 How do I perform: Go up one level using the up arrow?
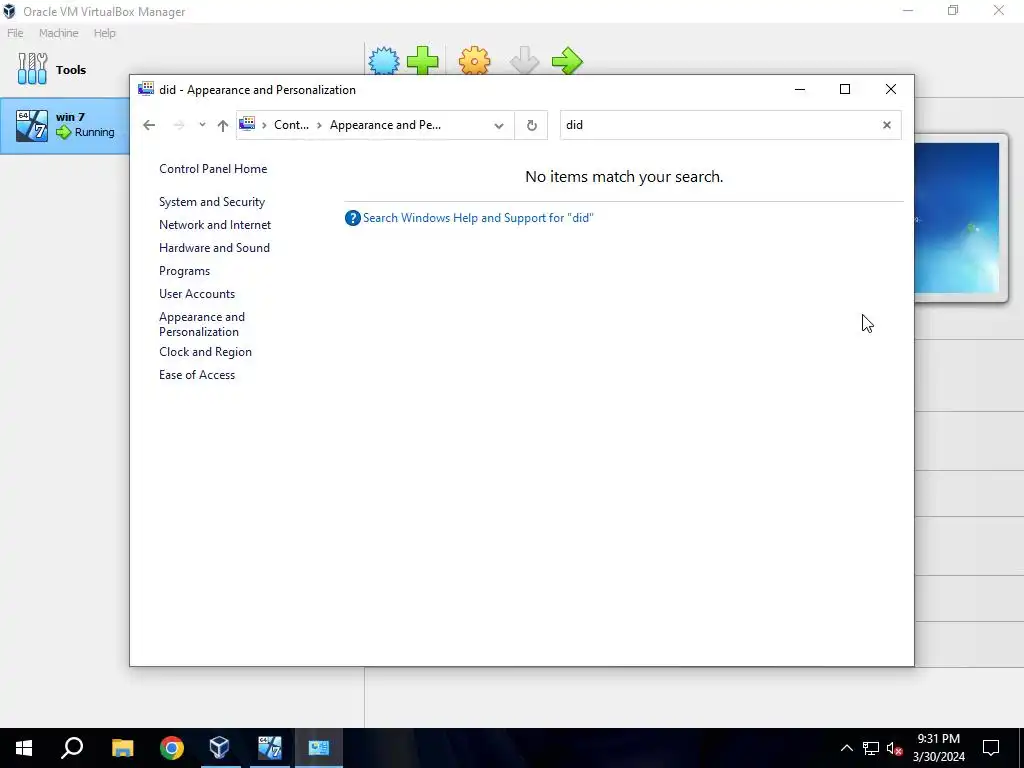tap(223, 125)
